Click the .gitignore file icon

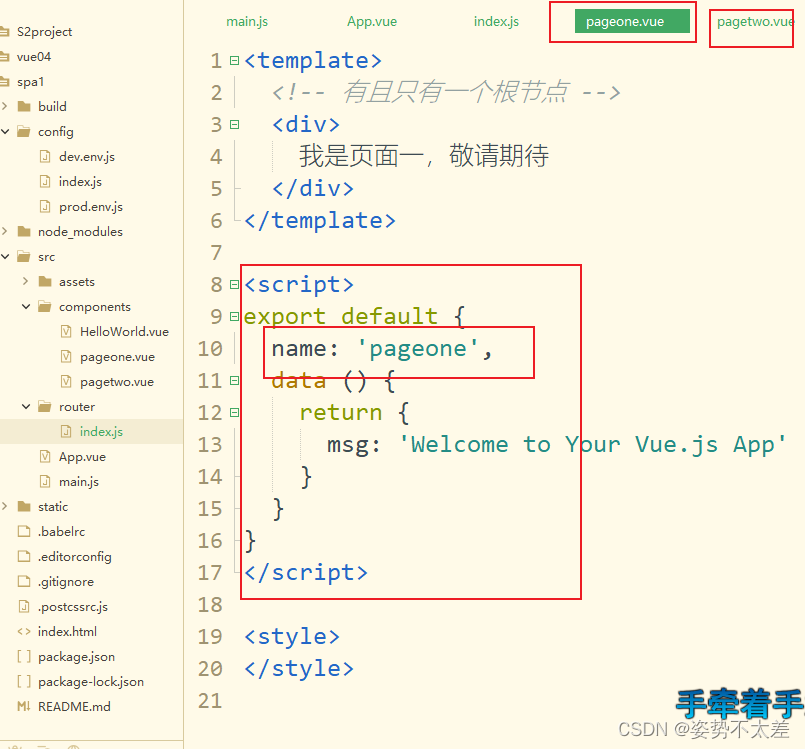click(24, 582)
